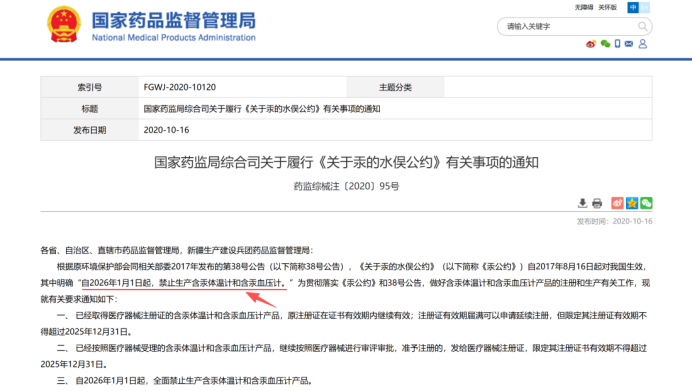Open the mobile phone icon in the header
This screenshot has width=692, height=391.
click(x=617, y=44)
